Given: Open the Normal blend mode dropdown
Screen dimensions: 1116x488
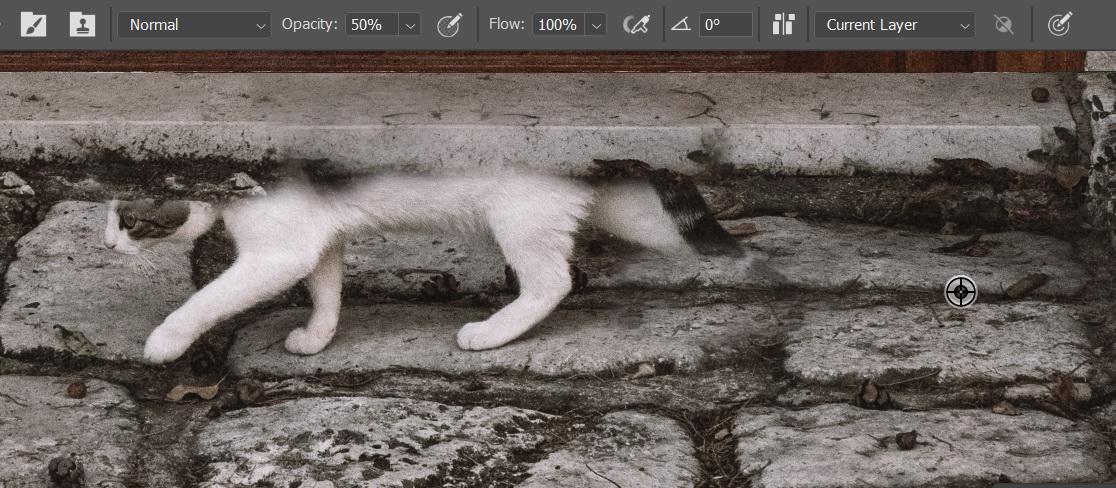Looking at the screenshot, I should 195,25.
